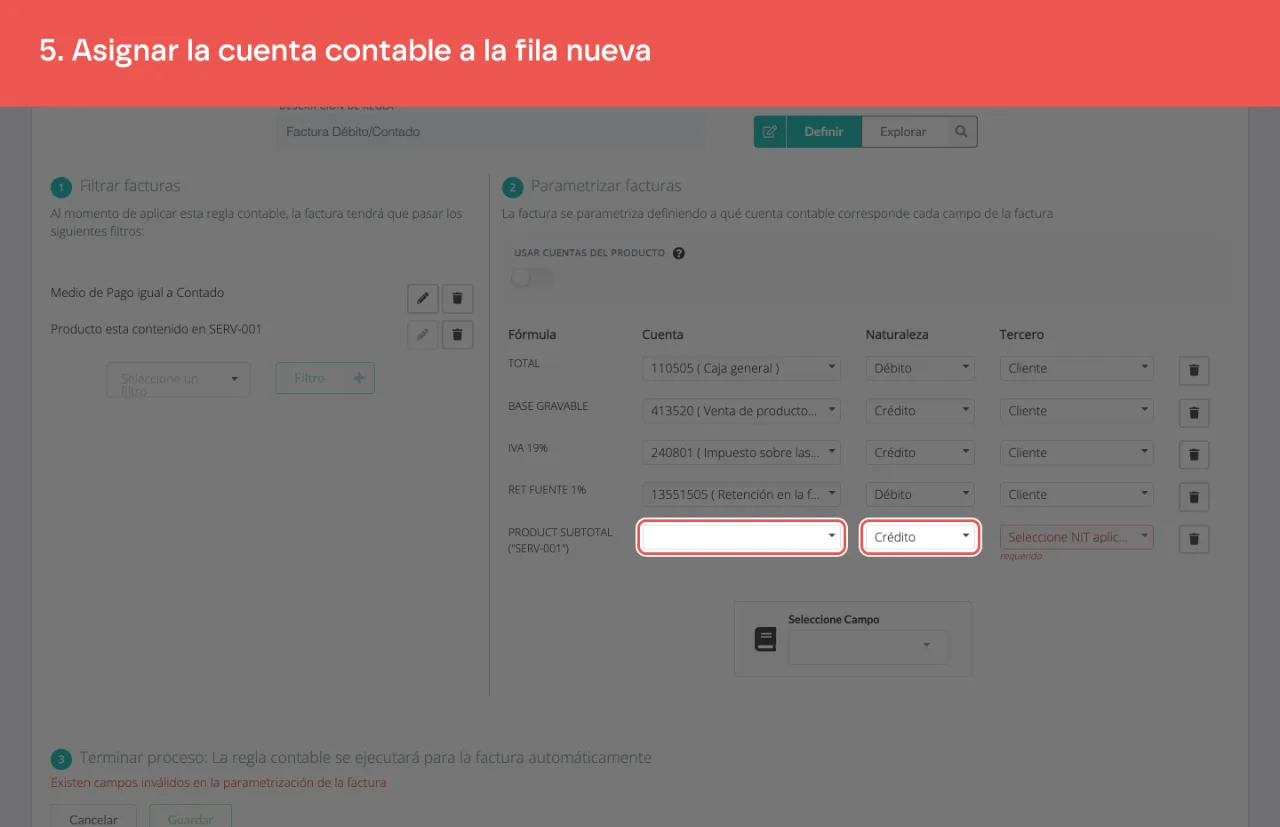Delete the PRODUCT SUBTOTAL row
1280x827 pixels.
(1194, 539)
